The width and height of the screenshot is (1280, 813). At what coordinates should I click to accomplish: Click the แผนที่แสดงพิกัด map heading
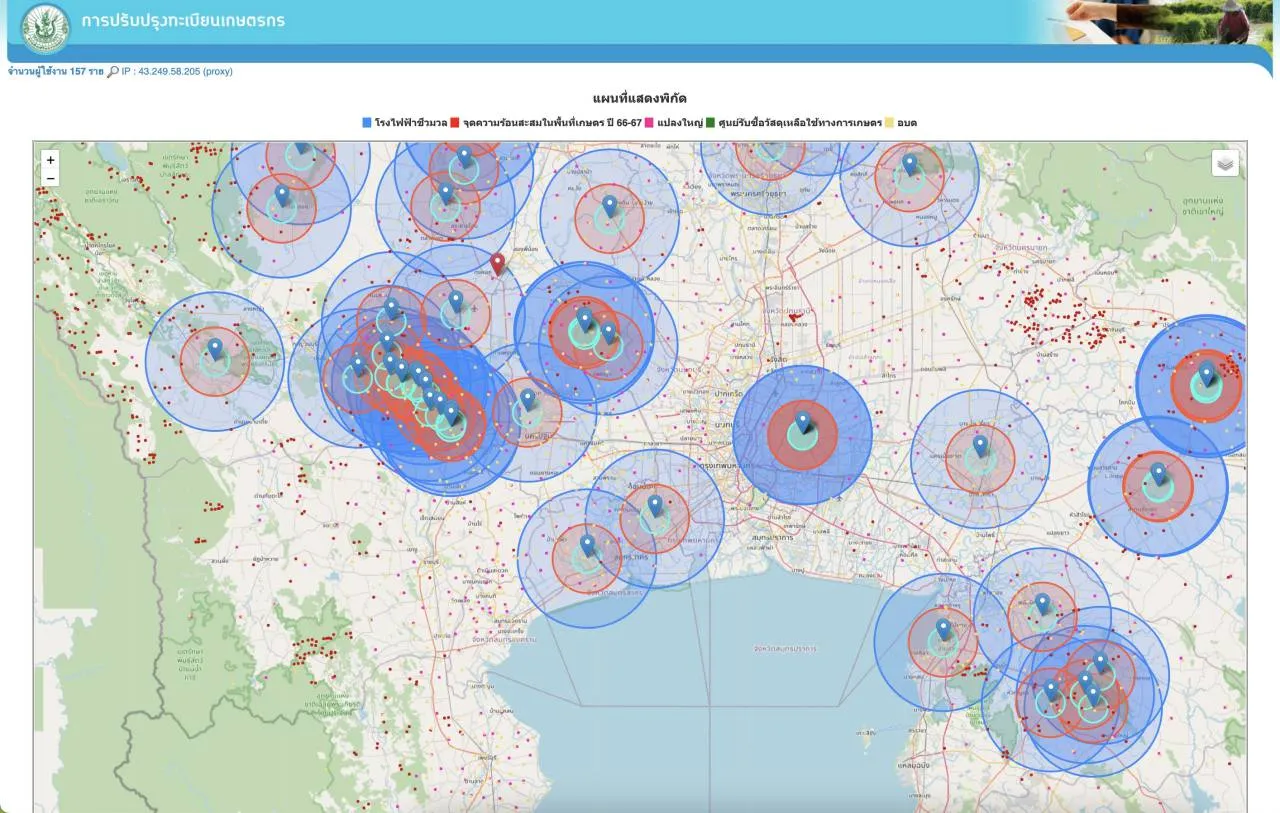639,99
